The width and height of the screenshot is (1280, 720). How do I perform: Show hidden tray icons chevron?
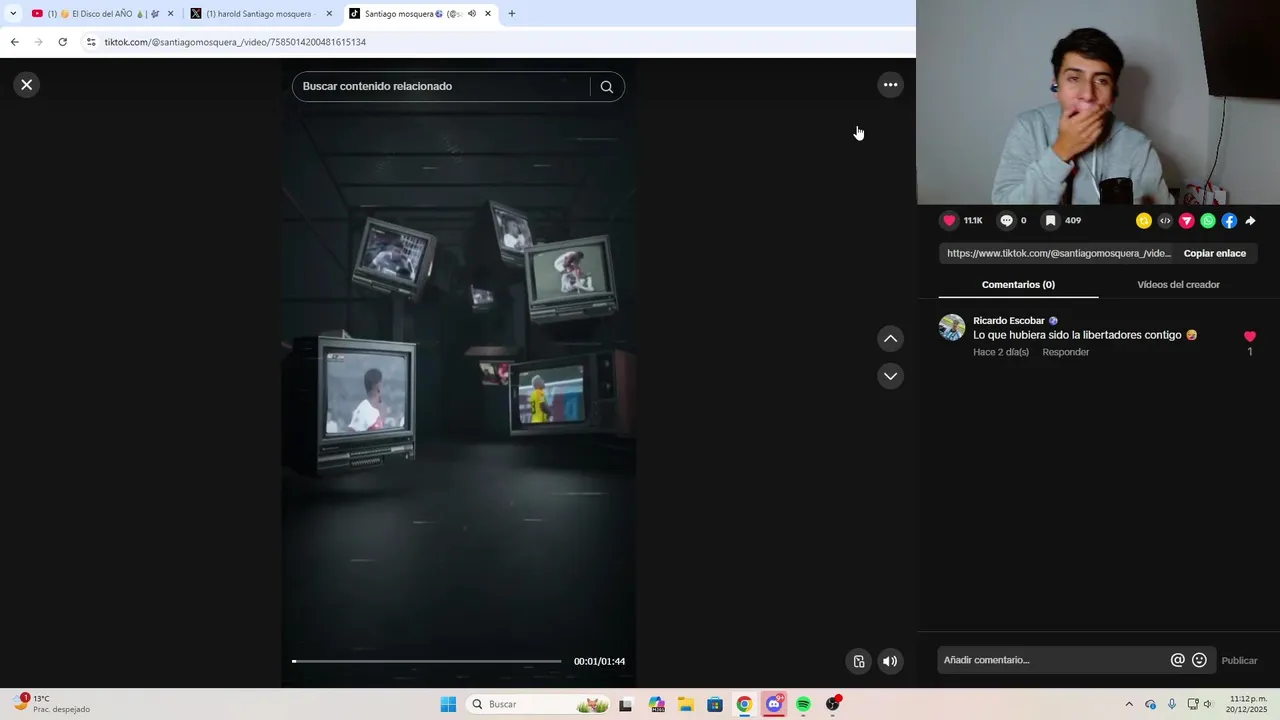click(x=1129, y=704)
